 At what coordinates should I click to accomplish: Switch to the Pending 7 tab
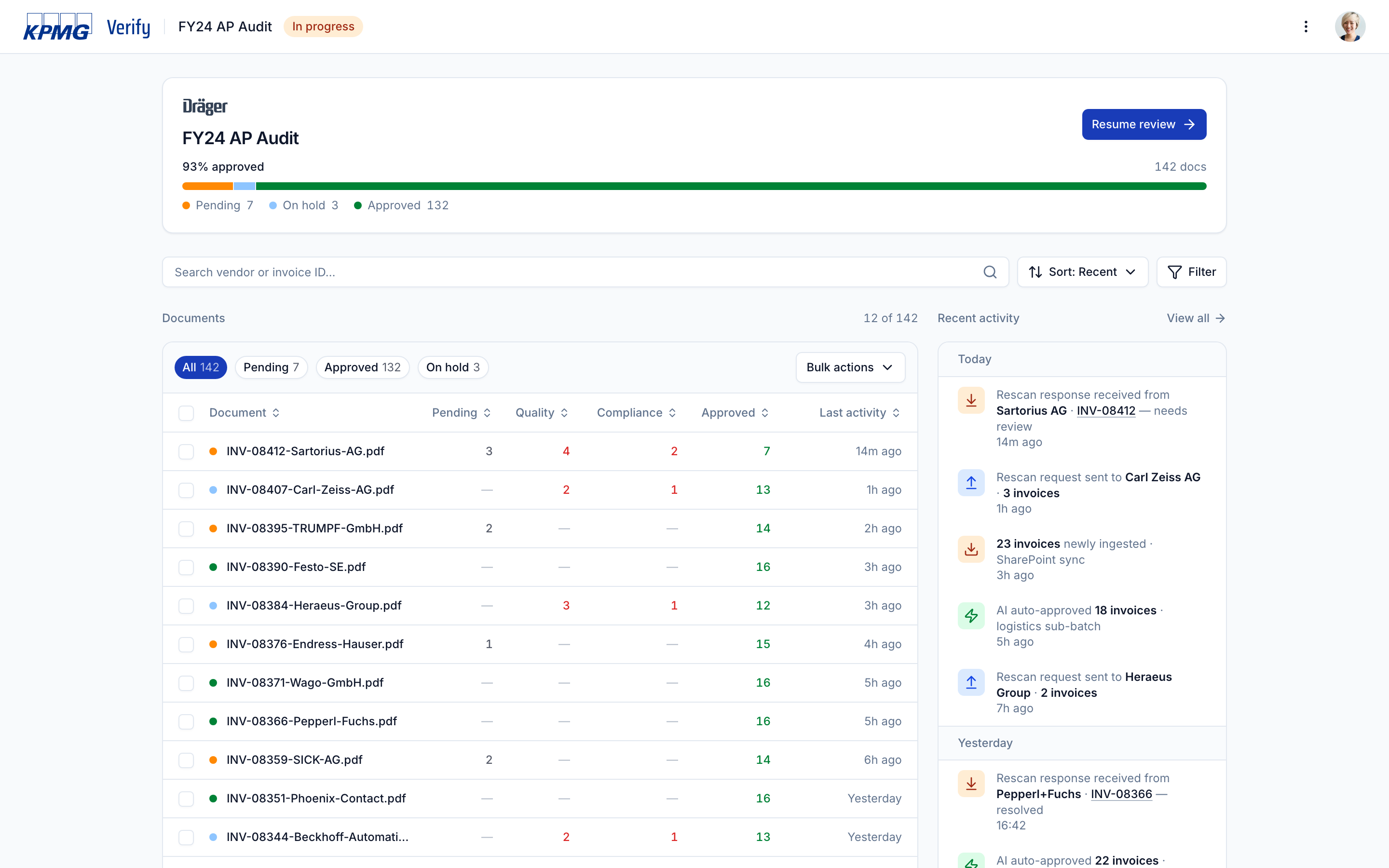(x=271, y=367)
